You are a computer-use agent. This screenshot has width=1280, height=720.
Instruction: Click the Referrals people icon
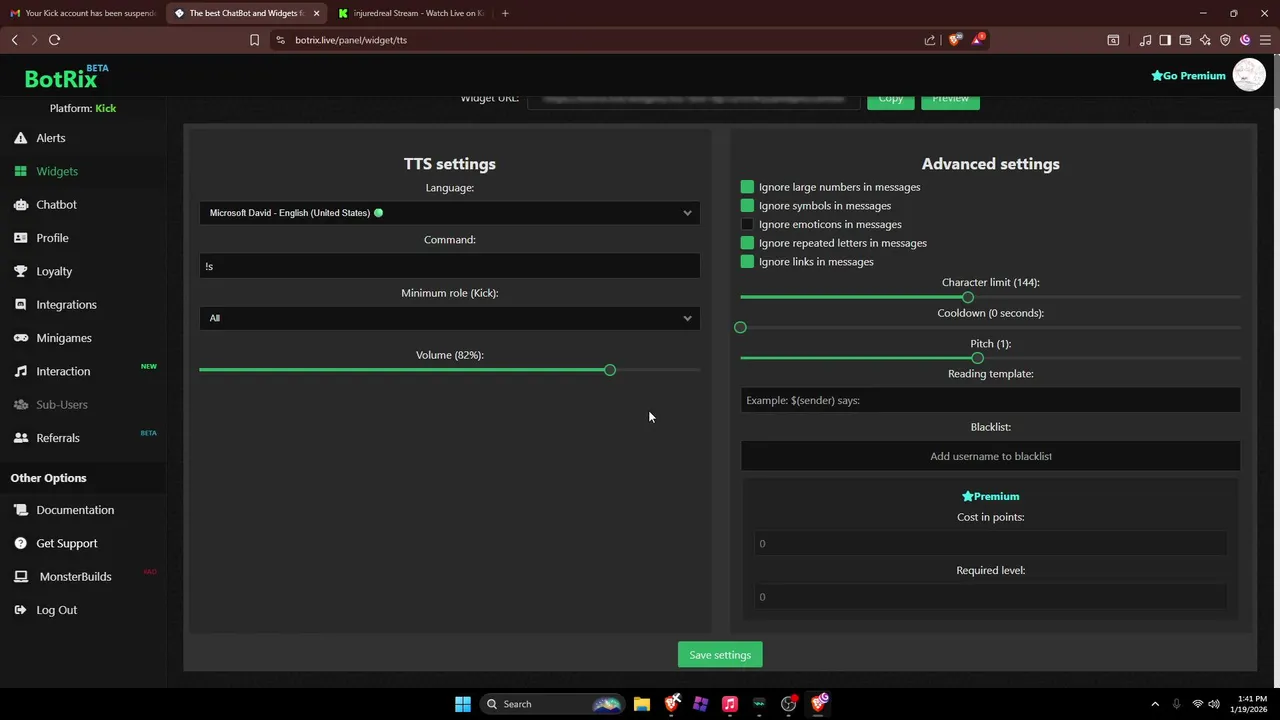click(20, 438)
